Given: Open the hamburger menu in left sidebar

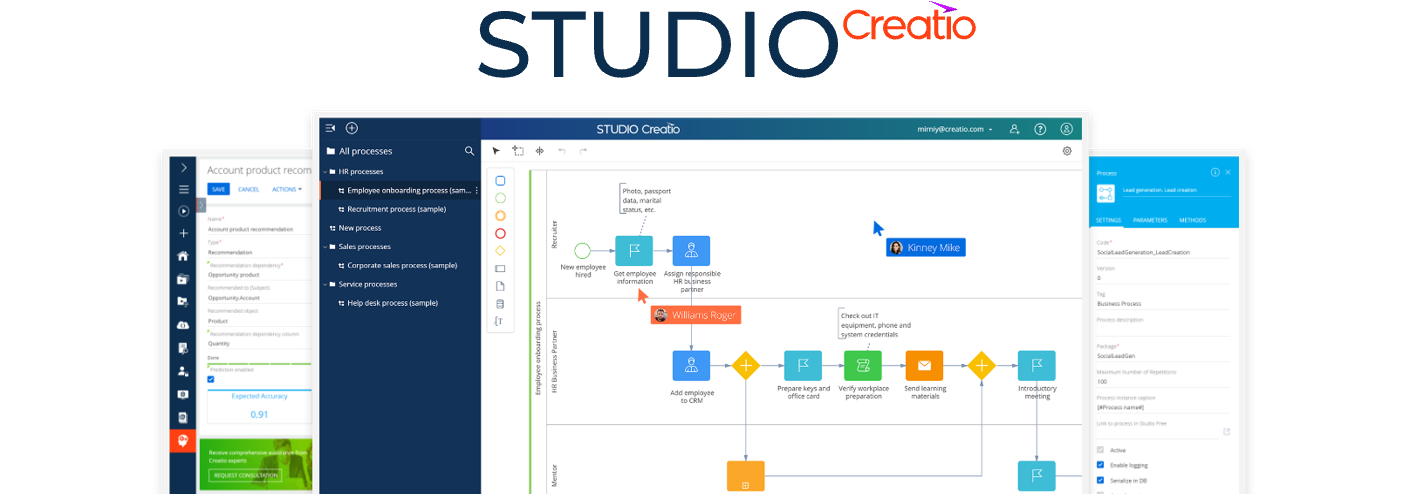Looking at the screenshot, I should coord(183,189).
